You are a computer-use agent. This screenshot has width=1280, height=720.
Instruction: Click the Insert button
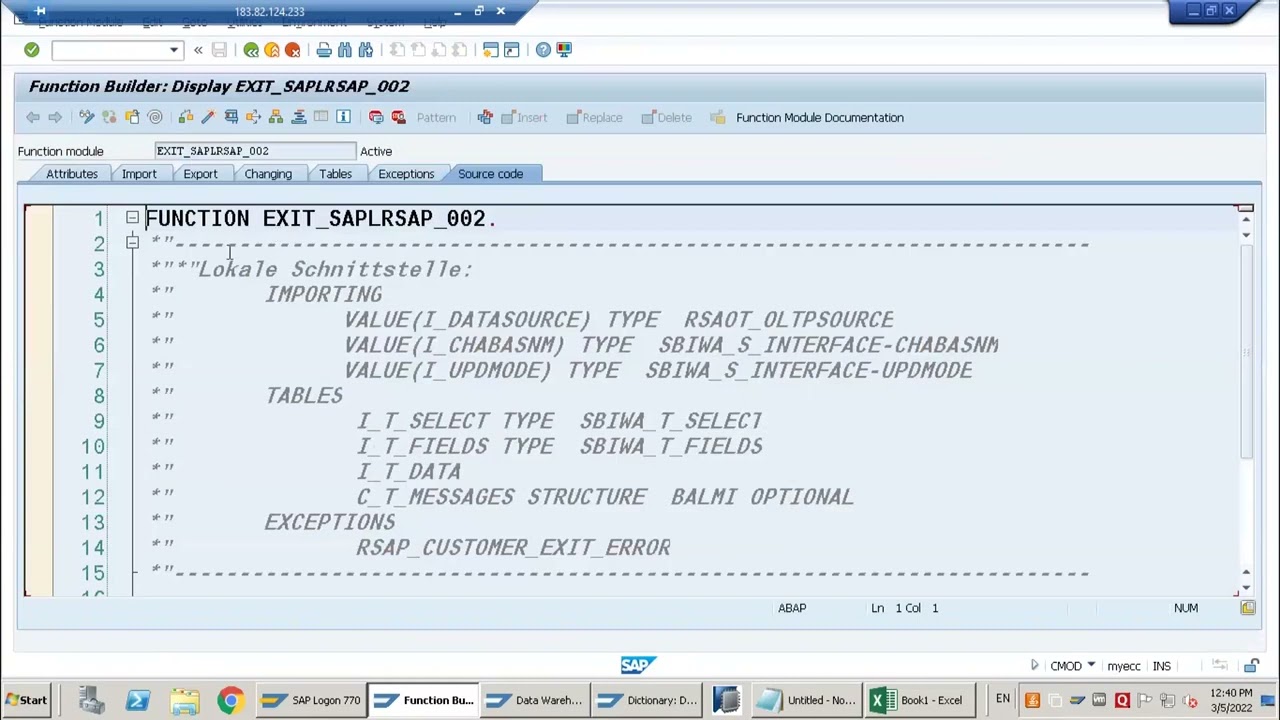tap(523, 118)
